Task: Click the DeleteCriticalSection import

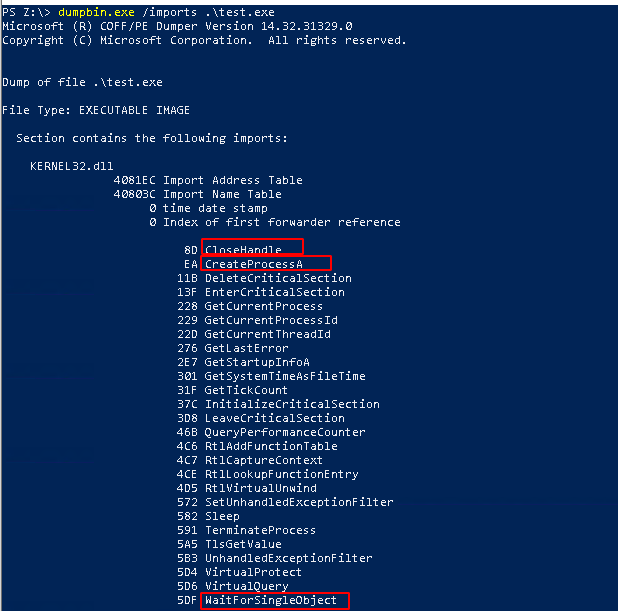Action: pos(278,278)
